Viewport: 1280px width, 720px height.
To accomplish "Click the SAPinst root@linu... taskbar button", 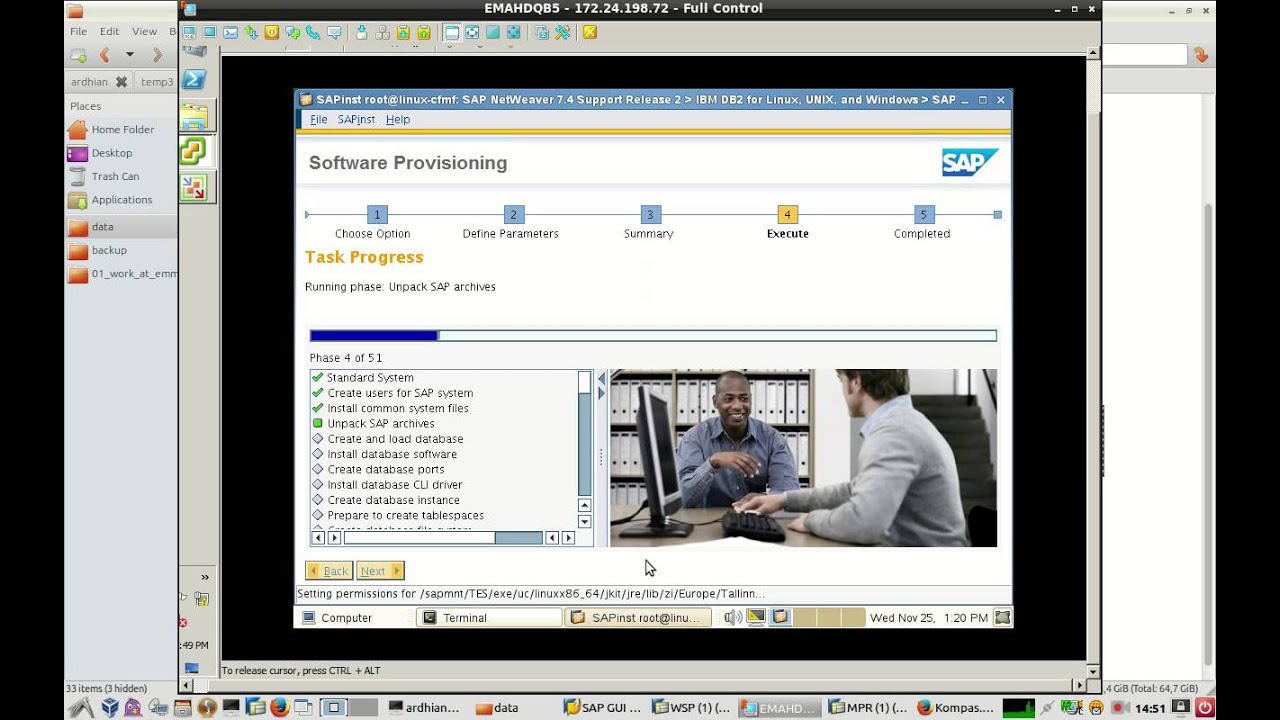I will 638,618.
